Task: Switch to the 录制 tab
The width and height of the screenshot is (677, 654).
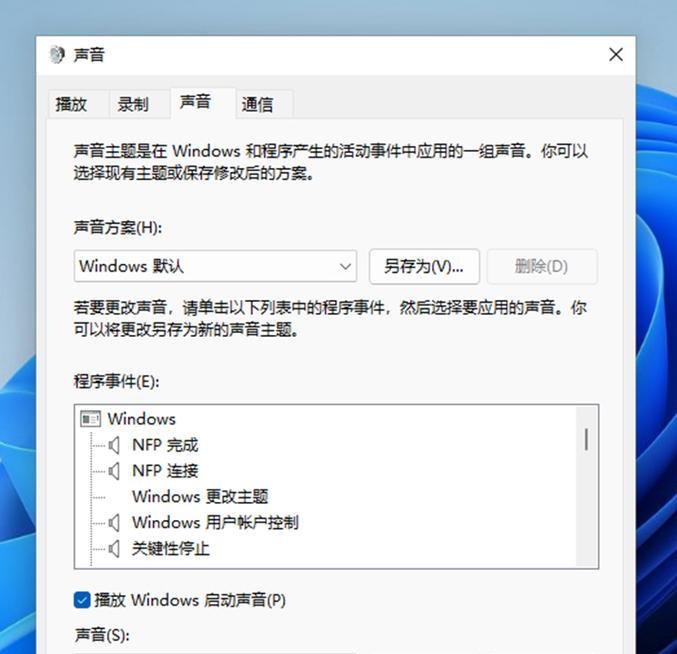Action: [x=133, y=104]
